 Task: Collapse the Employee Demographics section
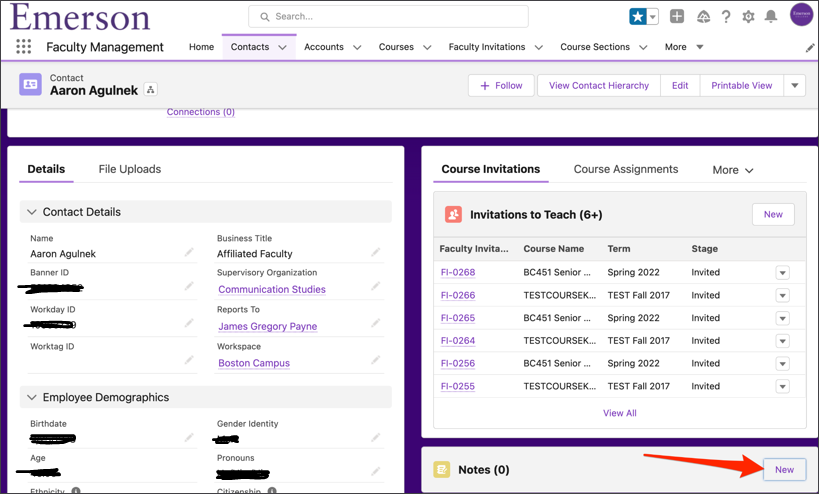pyautogui.click(x=32, y=397)
